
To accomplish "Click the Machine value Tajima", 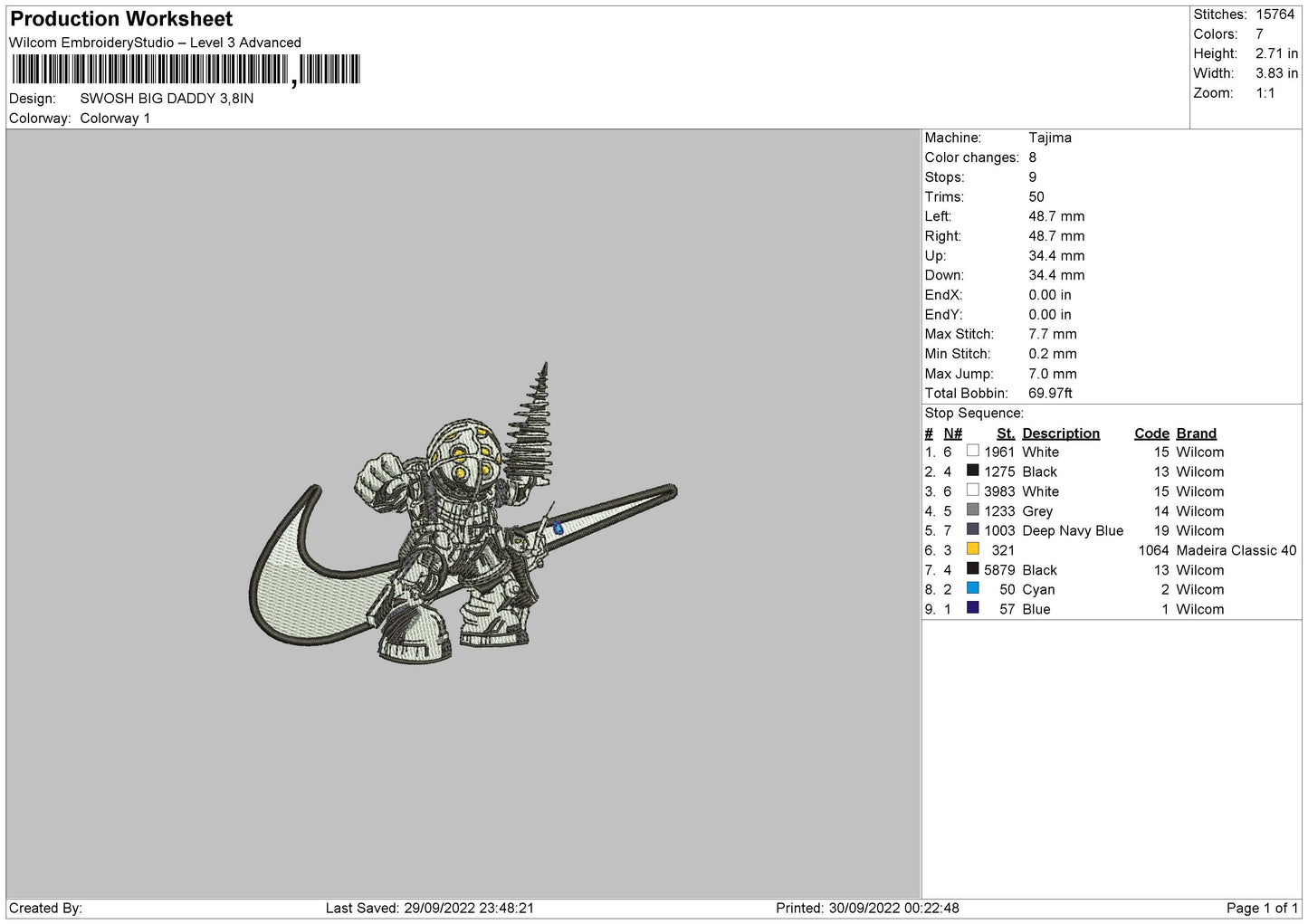I will (1050, 138).
